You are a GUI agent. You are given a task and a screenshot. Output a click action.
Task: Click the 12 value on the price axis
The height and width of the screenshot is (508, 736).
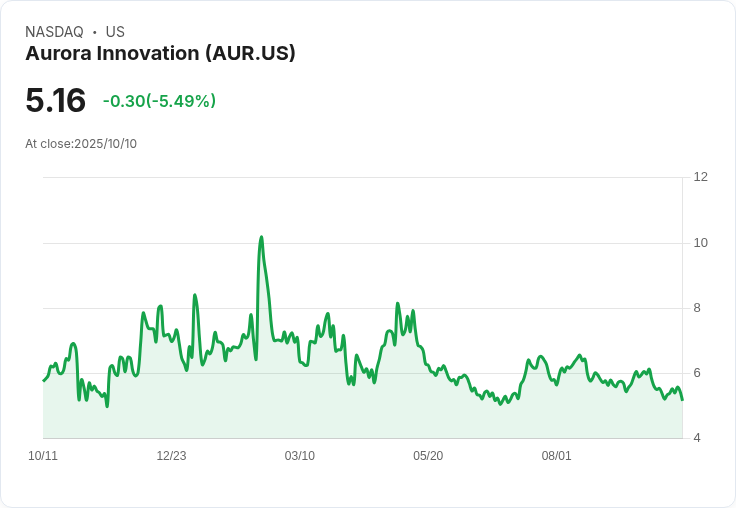click(700, 177)
